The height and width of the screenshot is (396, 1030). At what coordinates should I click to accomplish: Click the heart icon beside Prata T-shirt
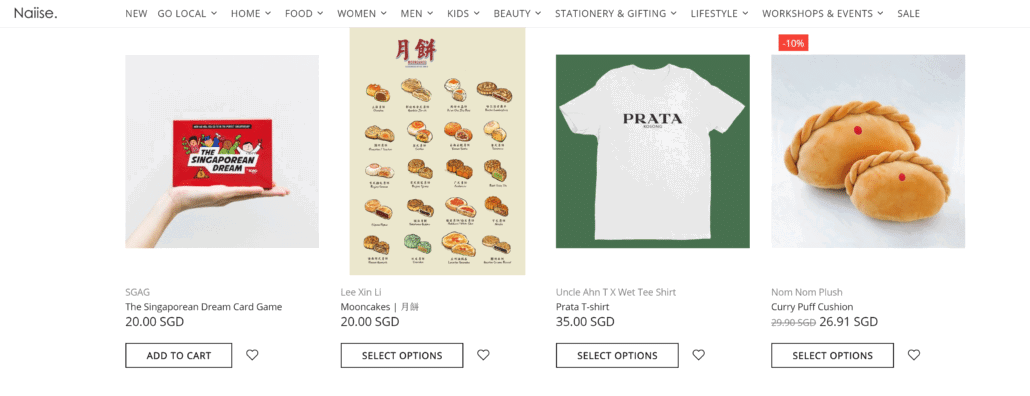tap(699, 355)
